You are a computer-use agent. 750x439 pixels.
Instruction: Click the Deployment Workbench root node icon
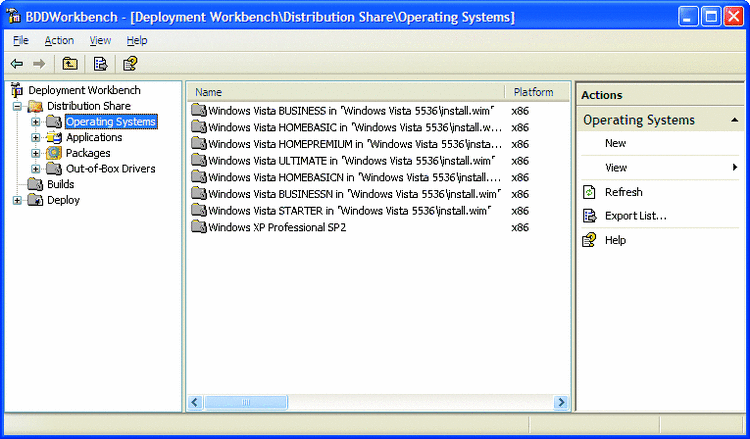[x=17, y=90]
